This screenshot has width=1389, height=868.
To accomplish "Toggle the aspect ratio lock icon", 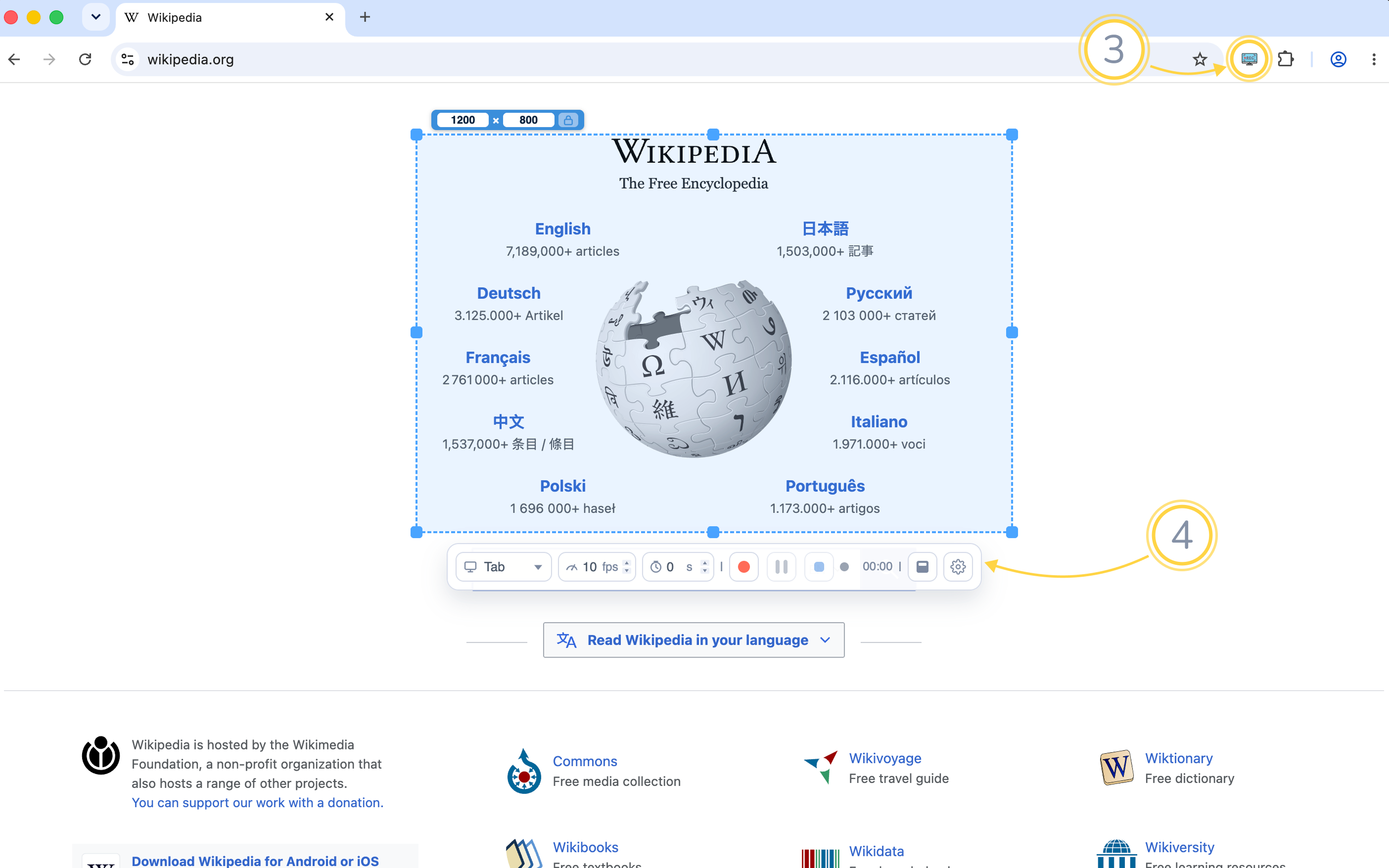I will (x=568, y=120).
